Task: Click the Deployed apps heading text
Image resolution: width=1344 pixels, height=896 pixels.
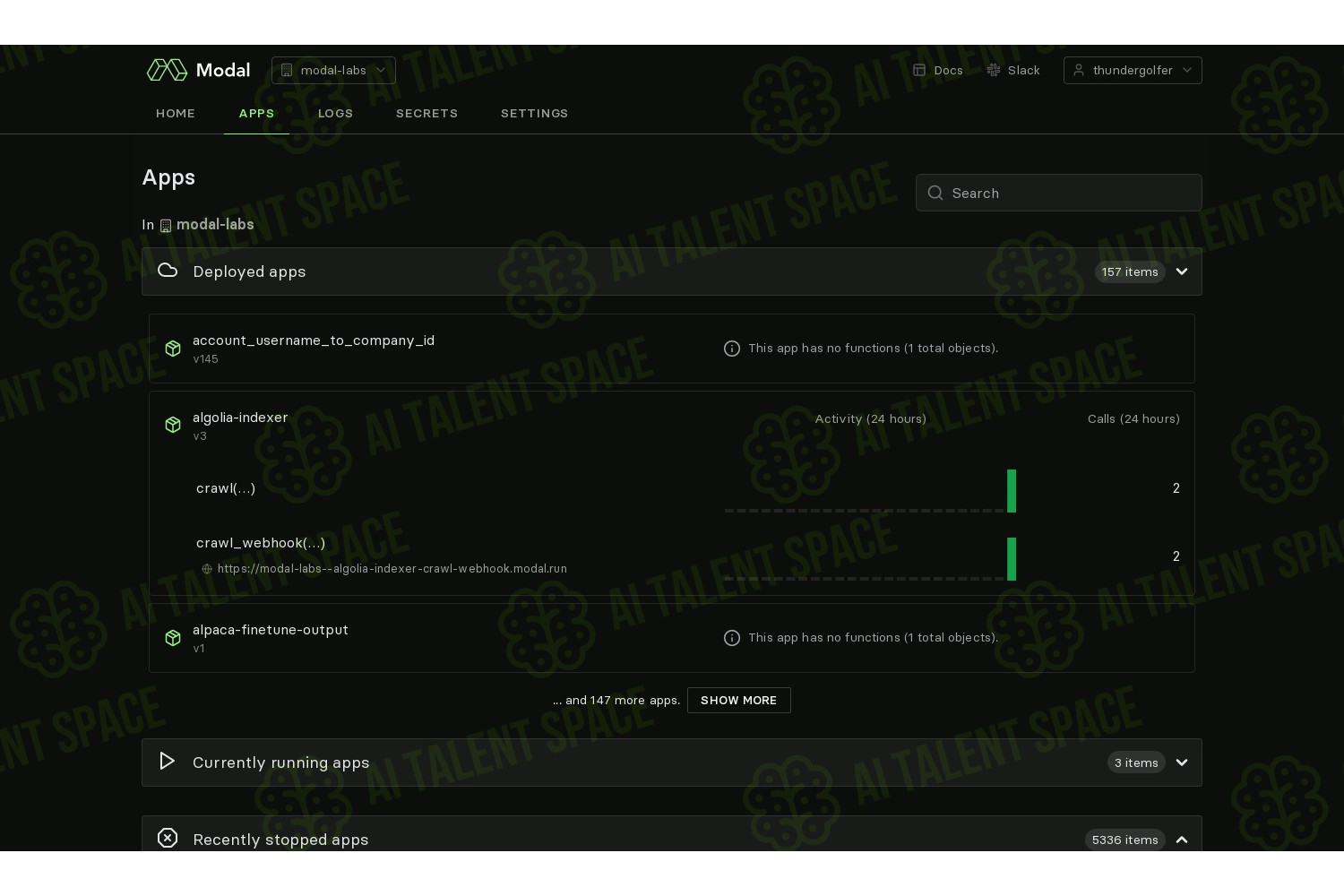Action: [x=249, y=271]
